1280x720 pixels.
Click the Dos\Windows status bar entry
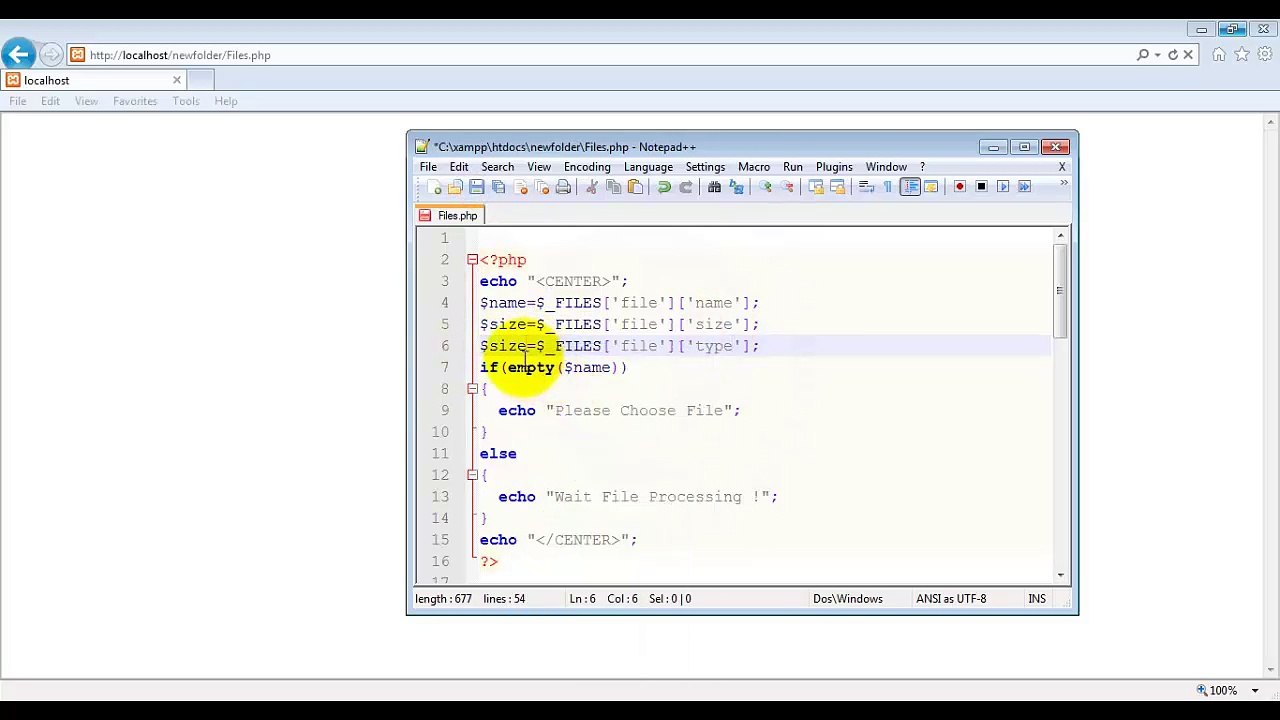click(848, 599)
